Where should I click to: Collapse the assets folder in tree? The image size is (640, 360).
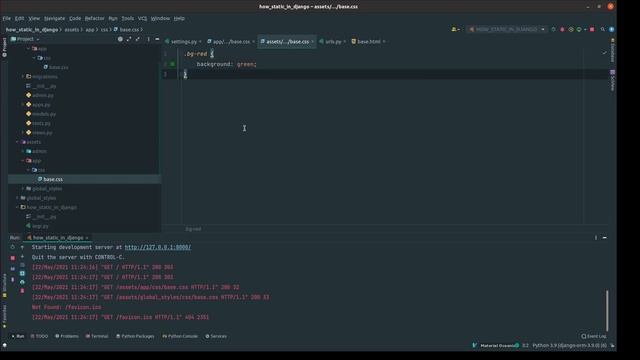point(17,142)
